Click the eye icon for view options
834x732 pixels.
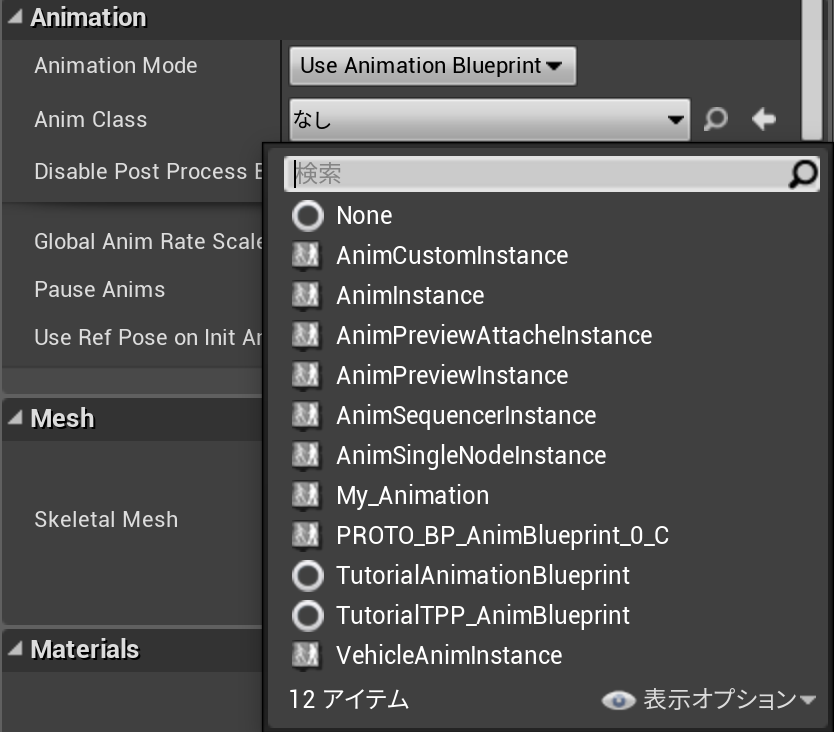coord(618,700)
